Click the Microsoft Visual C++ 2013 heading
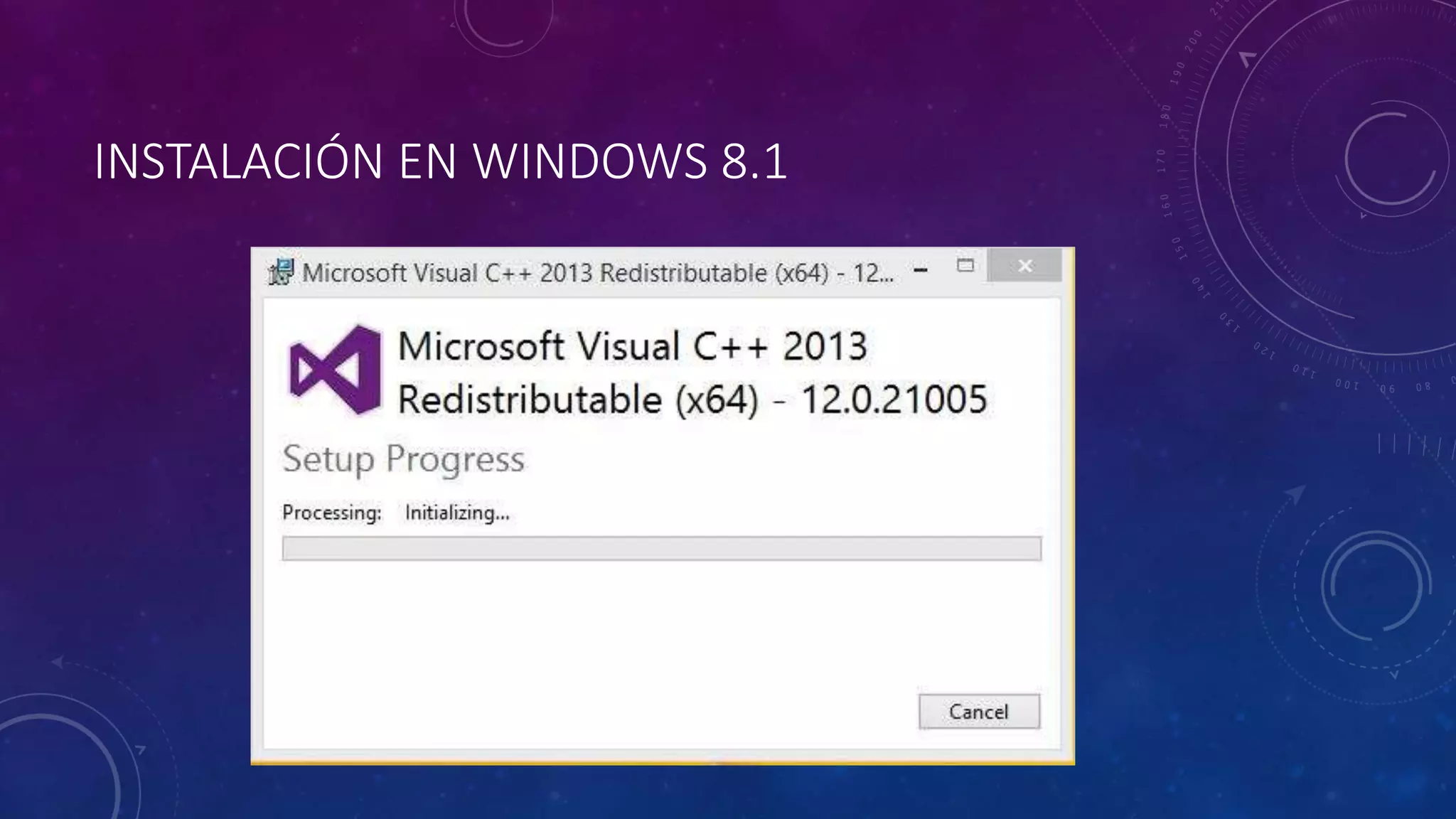 pyautogui.click(x=632, y=347)
